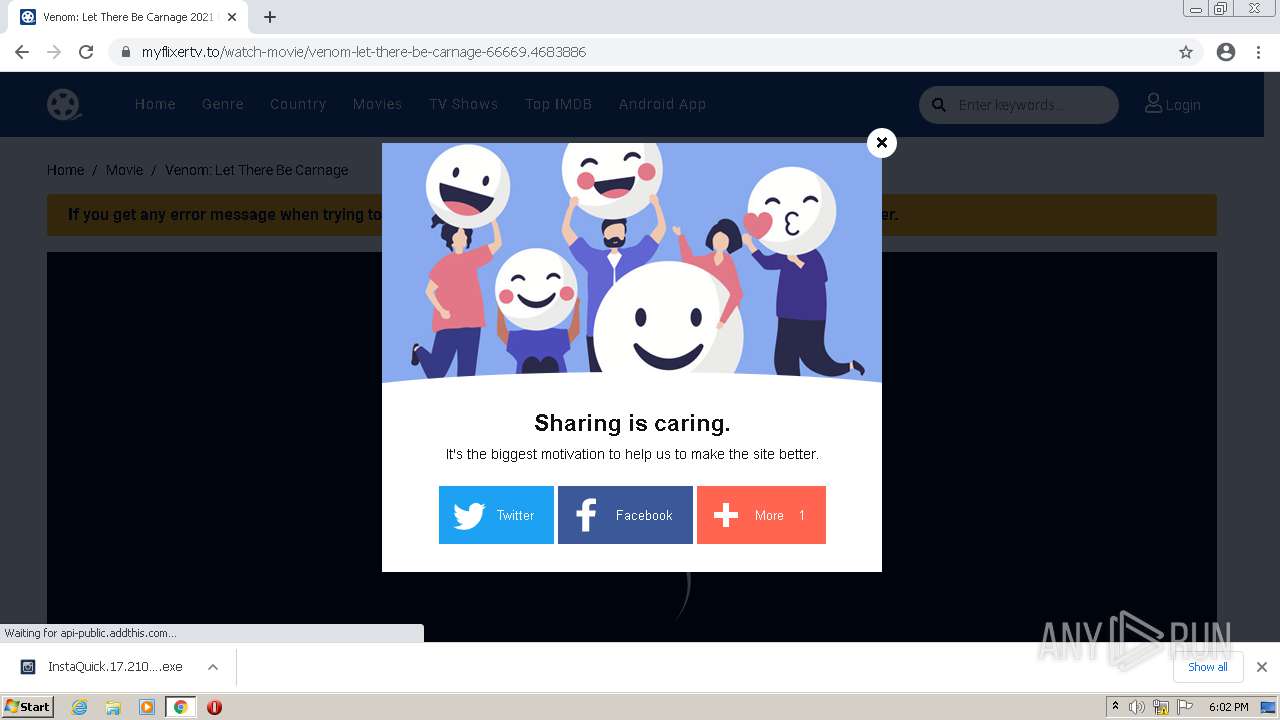Open Top IMDB page
This screenshot has height=720, width=1280.
point(558,104)
